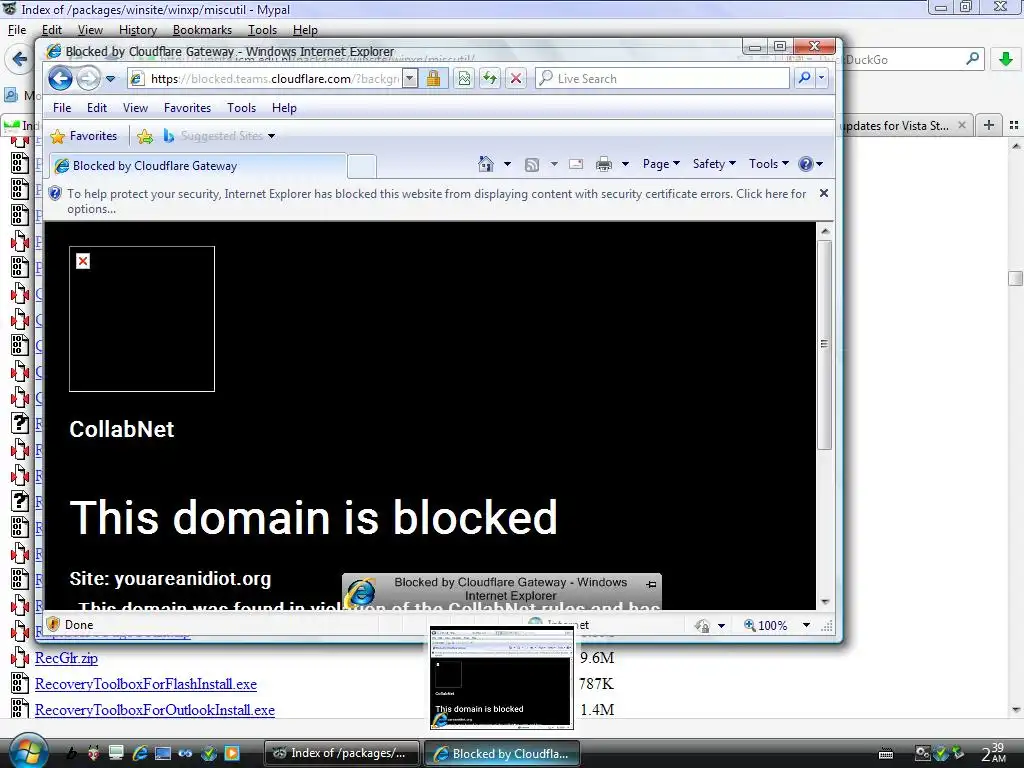Open RecGlr.zip link in Mypal
The width and height of the screenshot is (1024, 768).
[66, 658]
